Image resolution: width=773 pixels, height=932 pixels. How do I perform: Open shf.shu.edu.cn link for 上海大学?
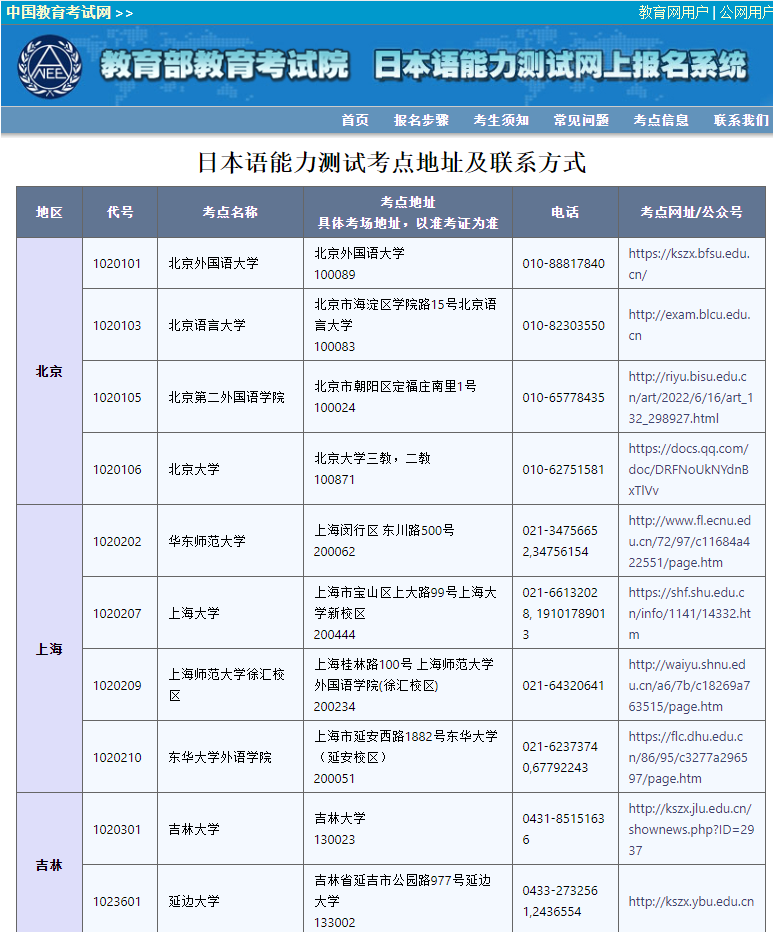coord(690,613)
